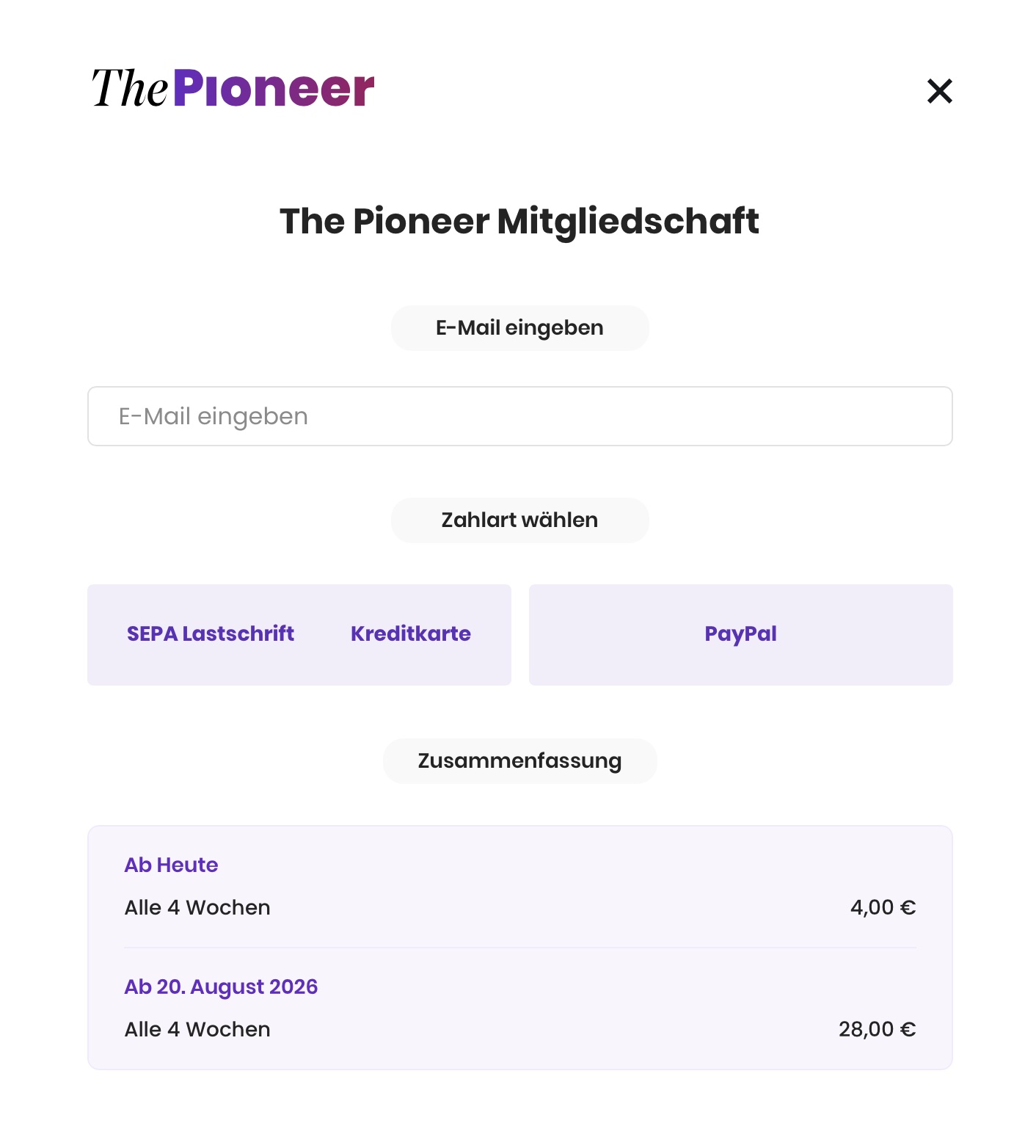1036x1148 pixels.
Task: Click the first Alle 4 Wochen row
Action: [x=197, y=907]
